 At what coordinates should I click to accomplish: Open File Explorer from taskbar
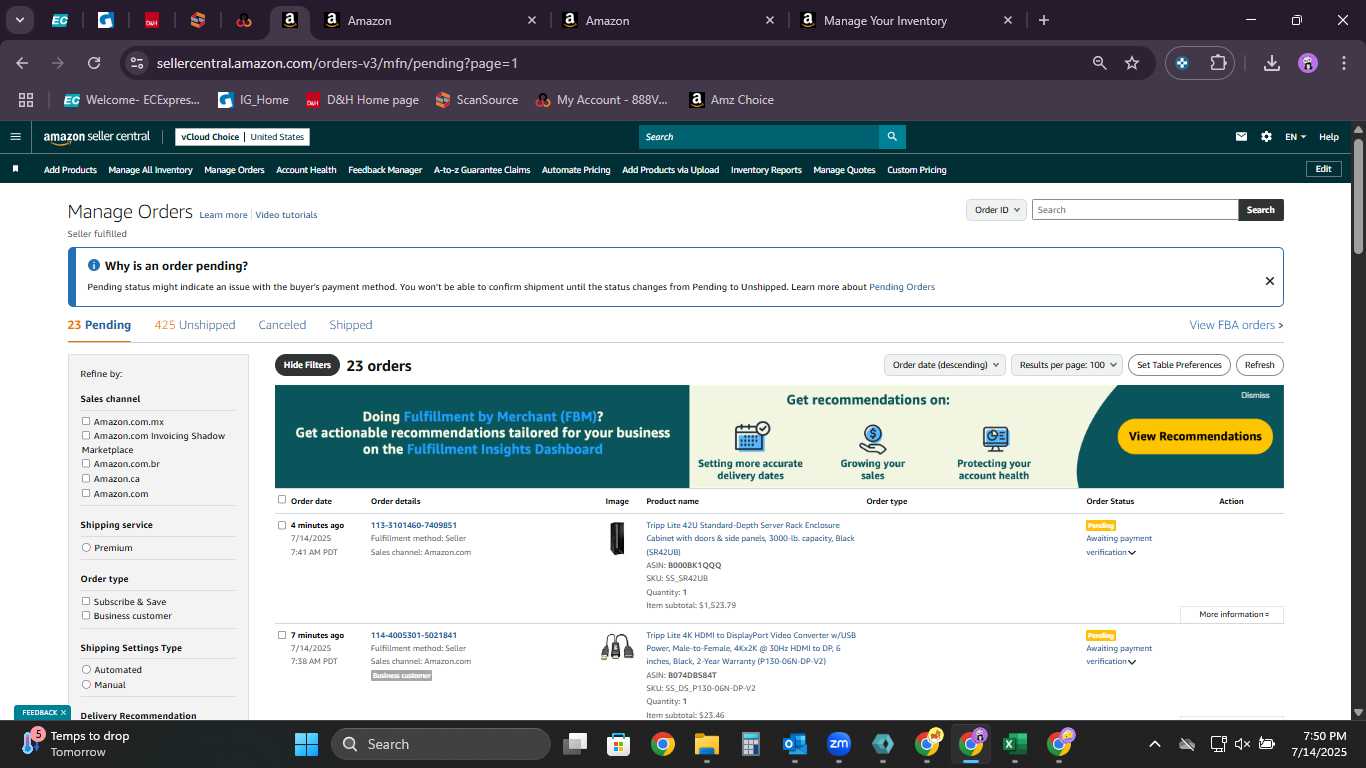707,744
